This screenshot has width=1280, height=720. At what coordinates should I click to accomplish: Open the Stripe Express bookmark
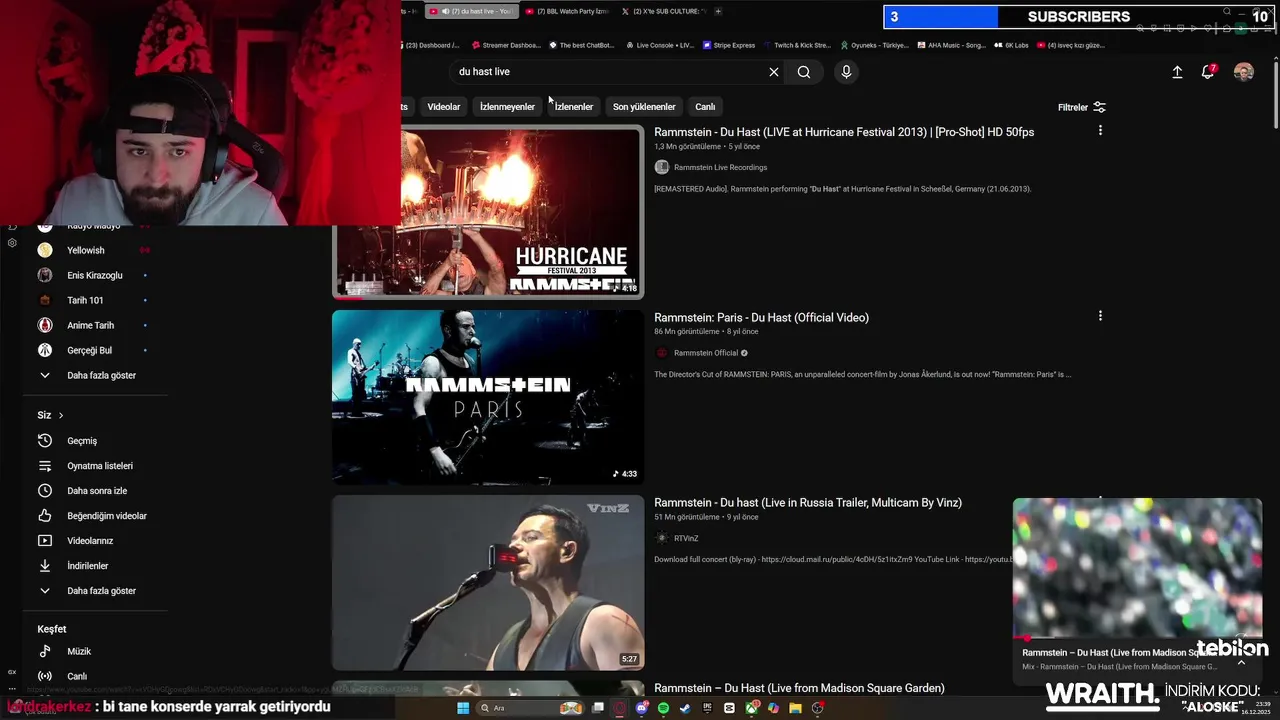[729, 45]
